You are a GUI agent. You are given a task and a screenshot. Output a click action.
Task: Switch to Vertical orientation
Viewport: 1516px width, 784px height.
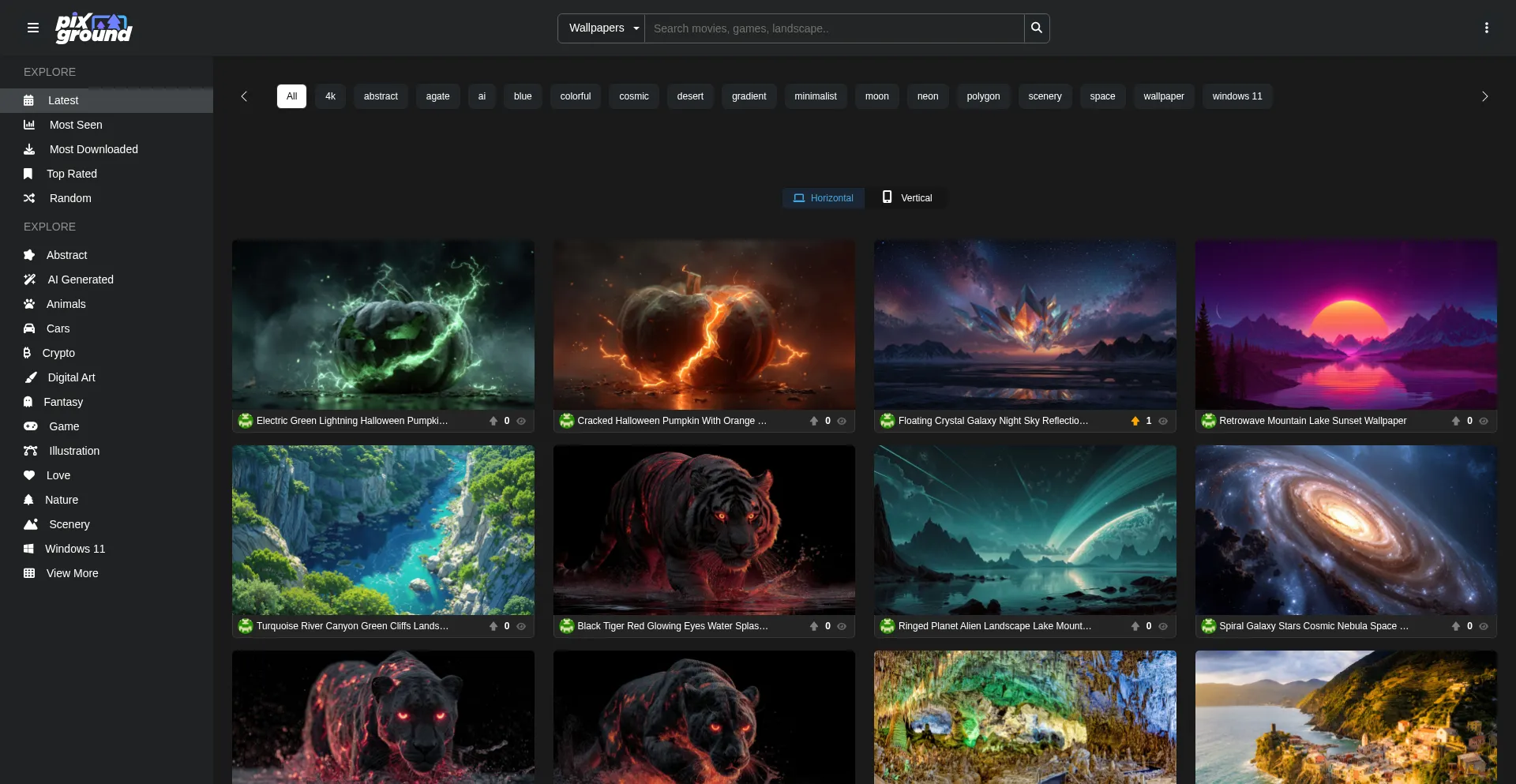coord(906,197)
